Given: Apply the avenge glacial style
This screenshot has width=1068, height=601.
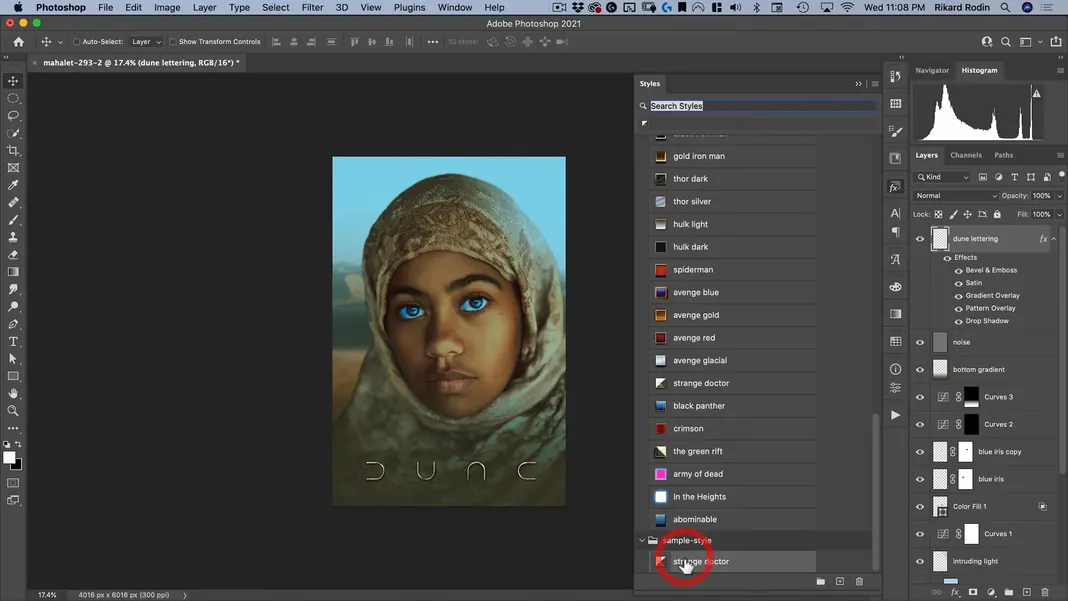Looking at the screenshot, I should [x=733, y=360].
